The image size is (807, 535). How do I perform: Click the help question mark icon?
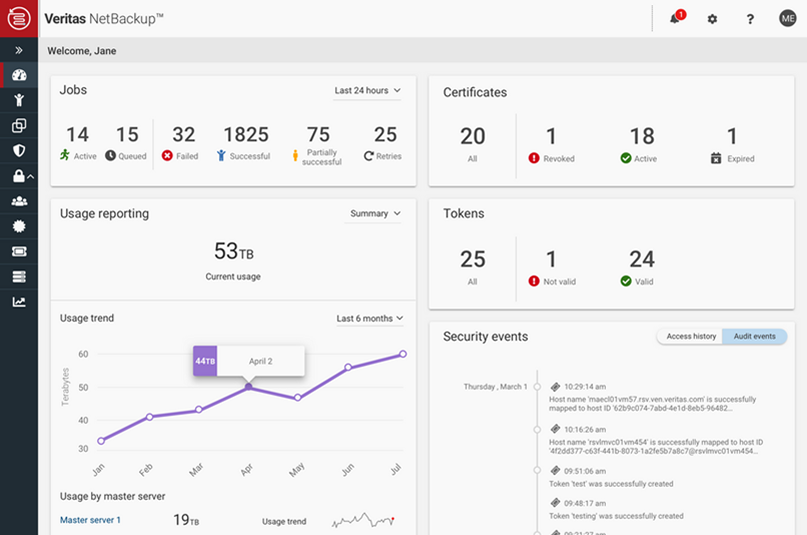point(750,19)
